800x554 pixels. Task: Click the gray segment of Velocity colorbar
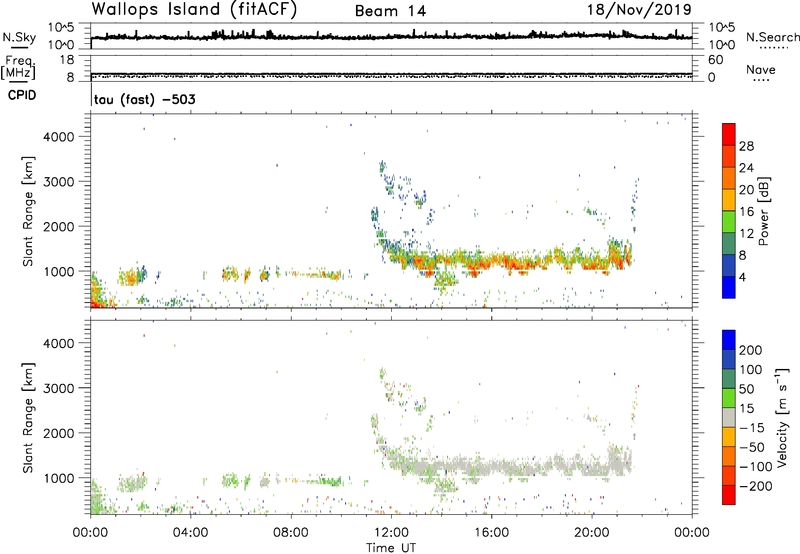click(729, 417)
